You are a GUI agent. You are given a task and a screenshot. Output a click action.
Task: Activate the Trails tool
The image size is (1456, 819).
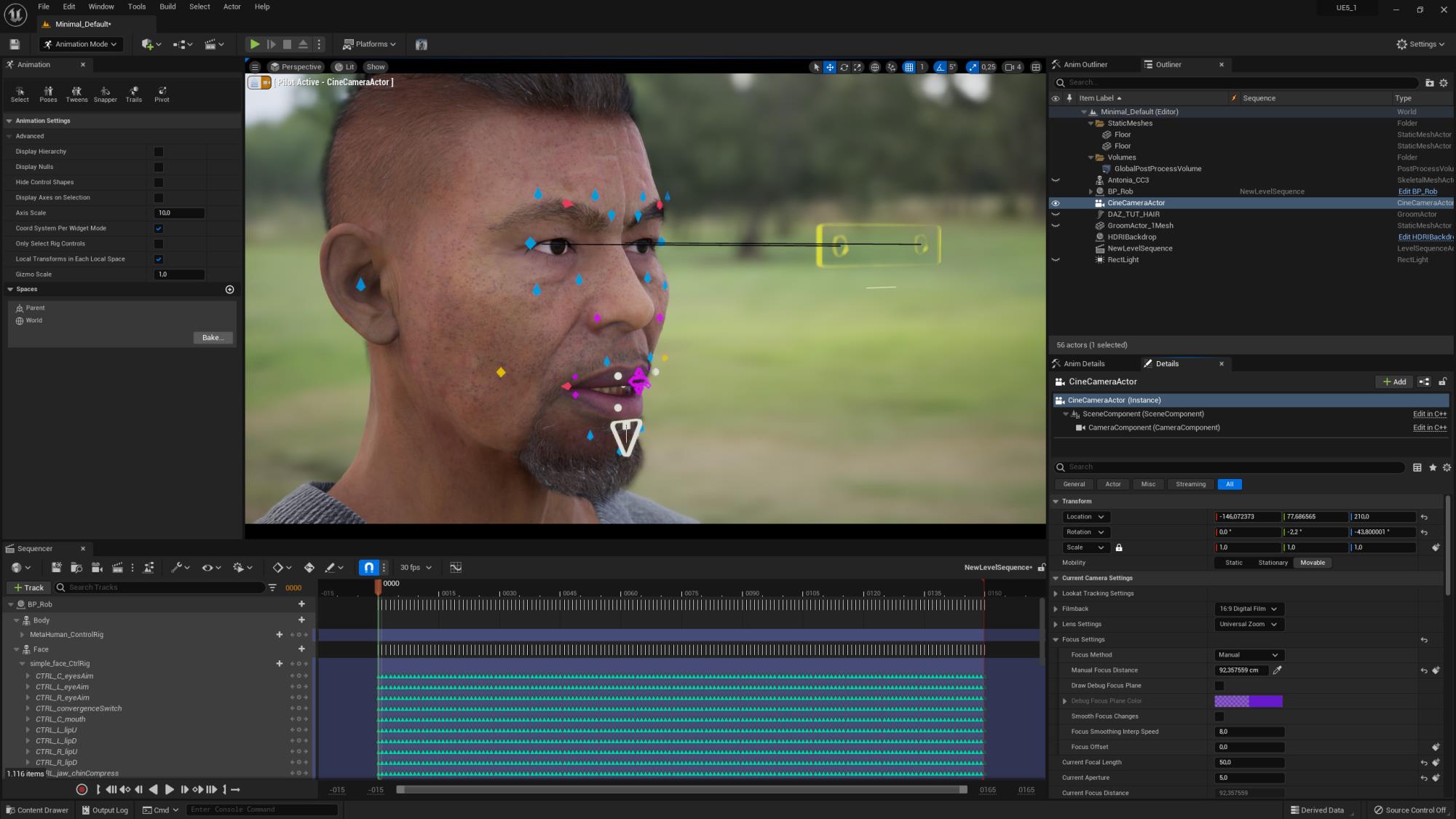(x=133, y=94)
